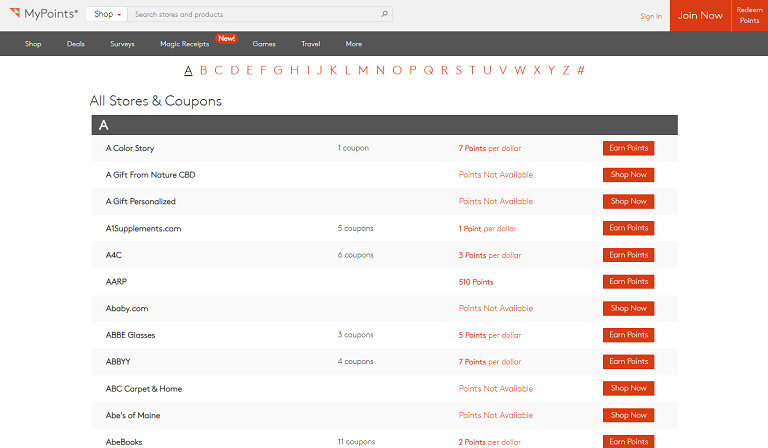Click Earn Points for A1Supplements.com

(628, 228)
